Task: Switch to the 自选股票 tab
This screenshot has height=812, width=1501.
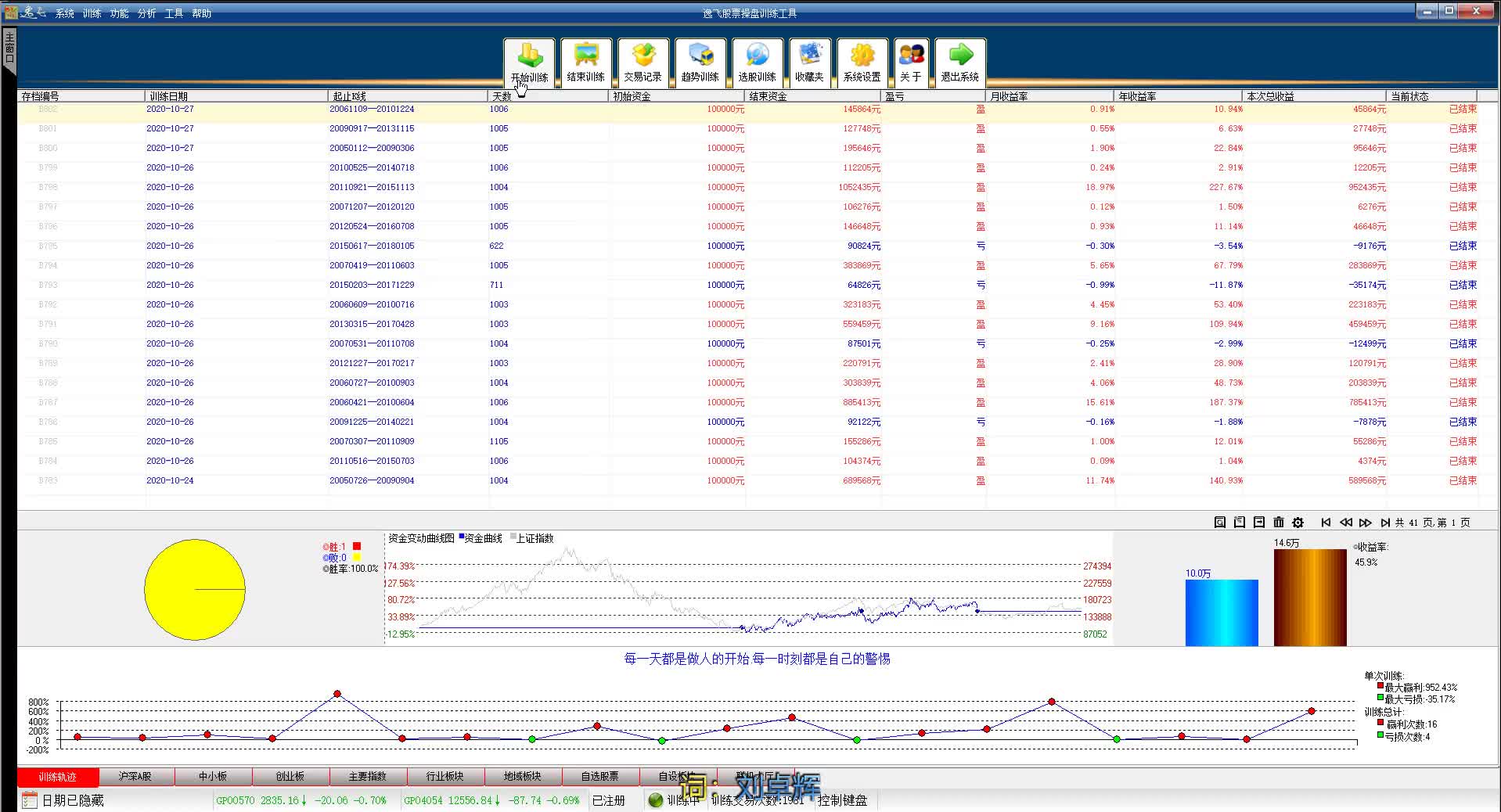Action: (600, 777)
